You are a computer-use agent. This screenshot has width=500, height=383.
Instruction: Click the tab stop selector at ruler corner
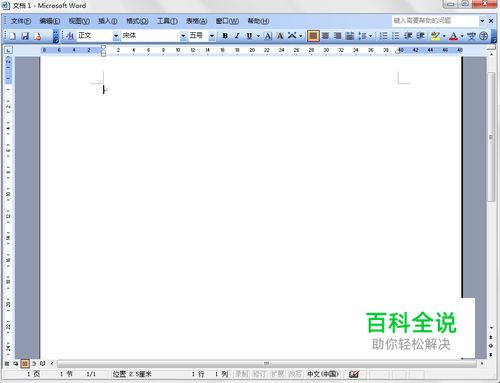pyautogui.click(x=8, y=50)
